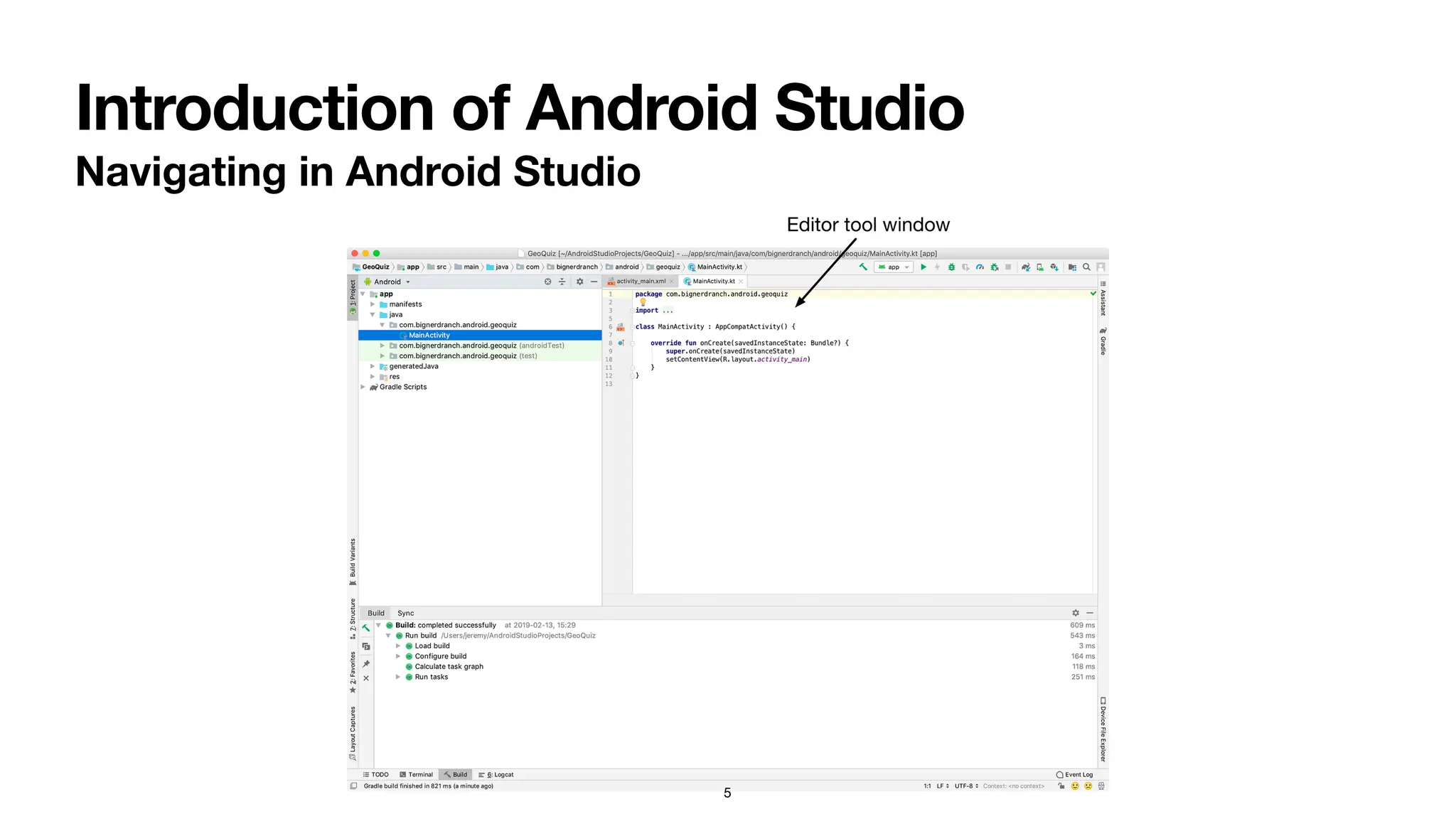Click the 1:1 cursor position indicator
Viewport: 1456px width, 819px height.
(x=927, y=786)
